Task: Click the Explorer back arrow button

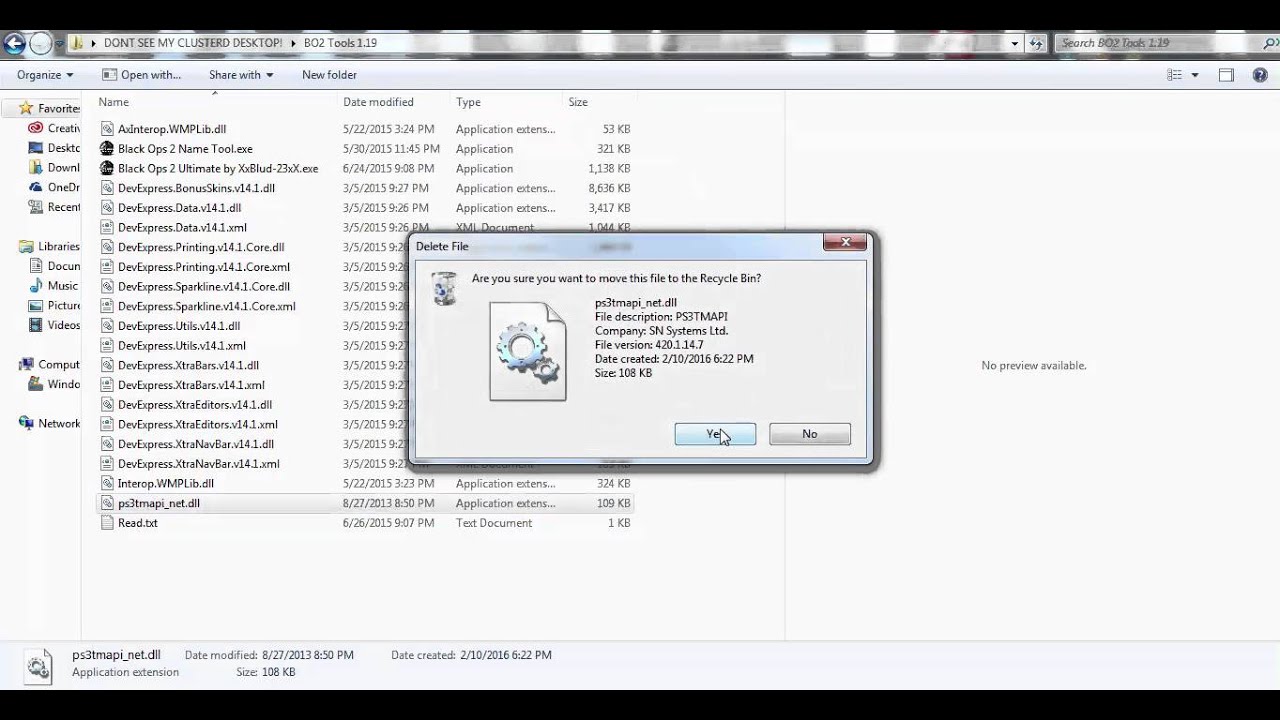Action: pyautogui.click(x=13, y=43)
